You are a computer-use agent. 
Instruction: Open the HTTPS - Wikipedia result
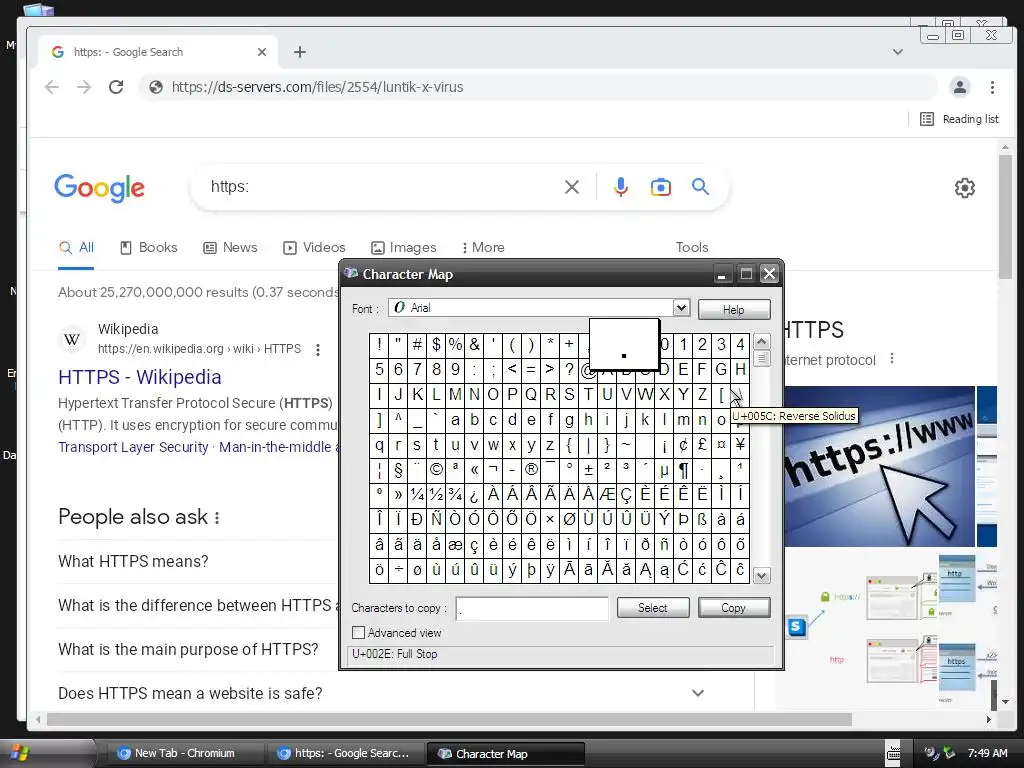(x=140, y=377)
